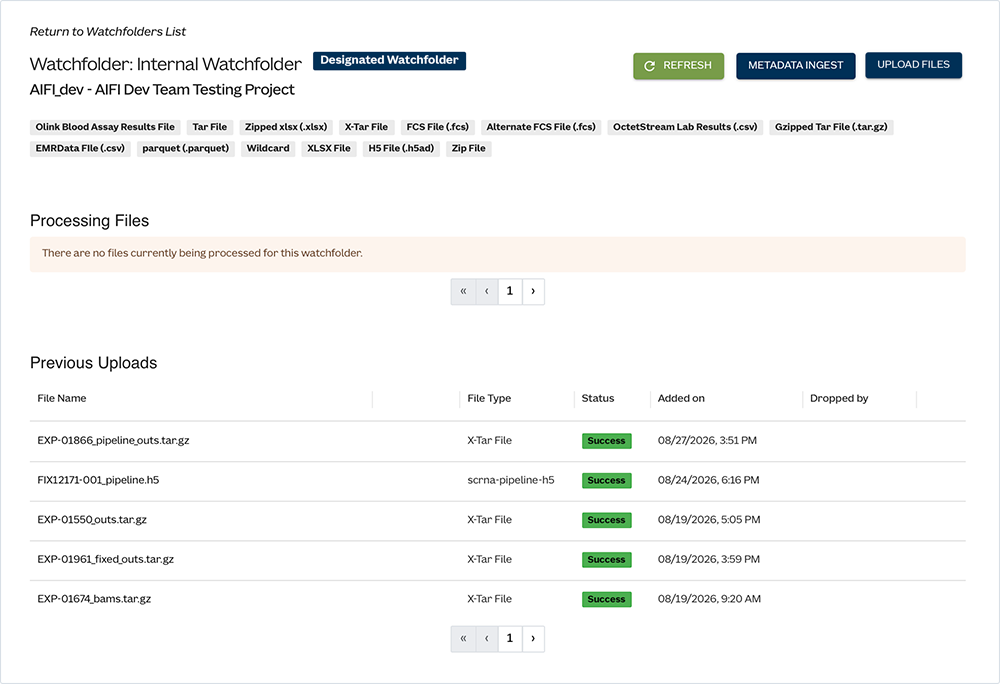The width and height of the screenshot is (1000, 684).
Task: Go to previous page of Processing Files
Action: tap(487, 291)
